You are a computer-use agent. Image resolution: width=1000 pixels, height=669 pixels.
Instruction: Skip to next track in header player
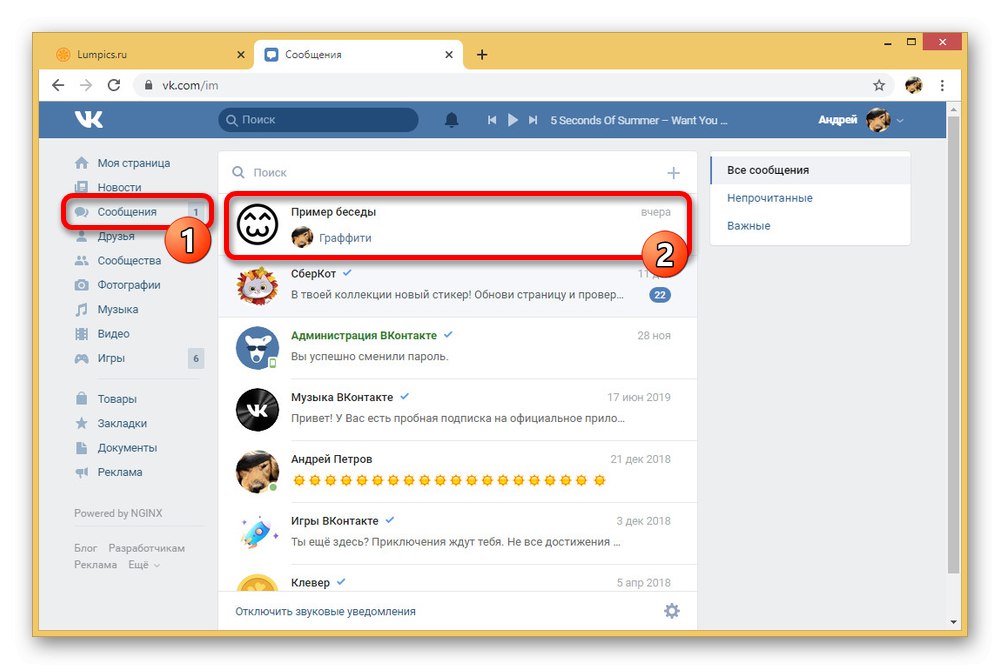533,120
